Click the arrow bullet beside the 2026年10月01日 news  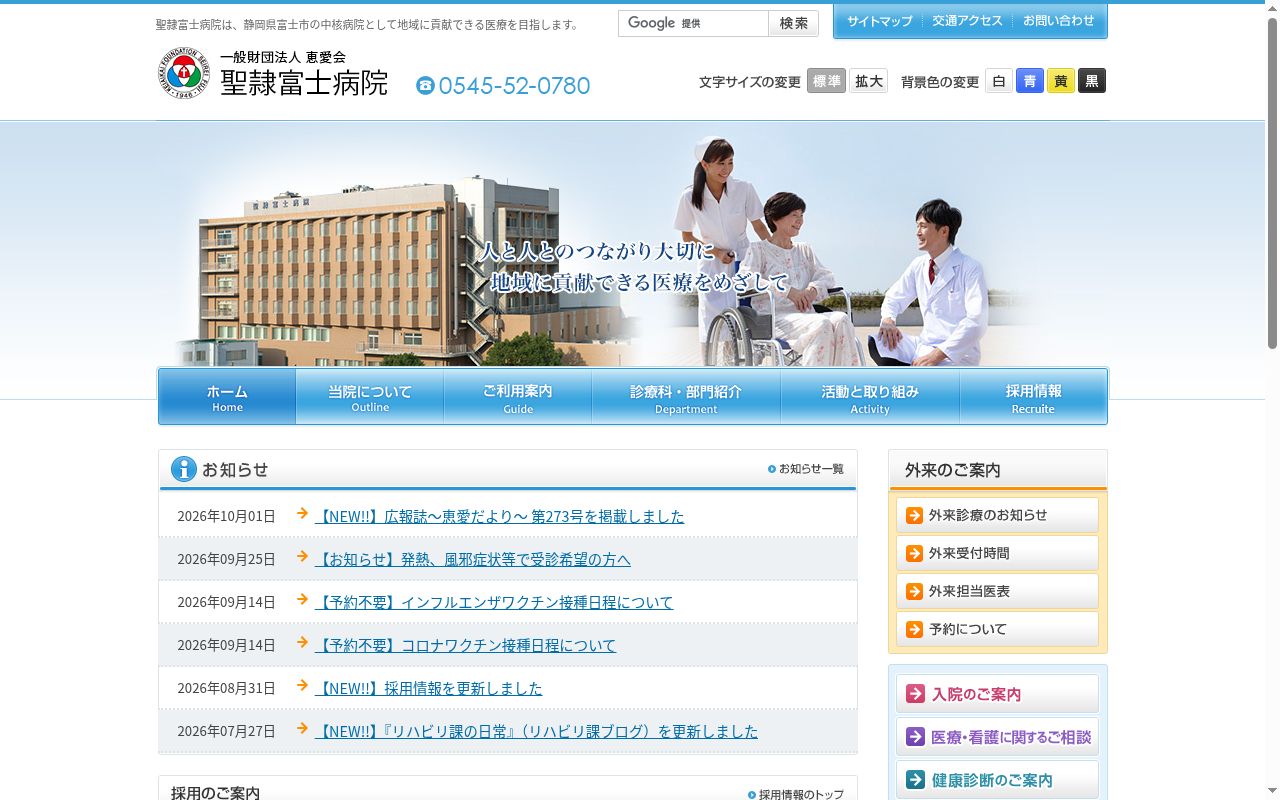pyautogui.click(x=302, y=513)
